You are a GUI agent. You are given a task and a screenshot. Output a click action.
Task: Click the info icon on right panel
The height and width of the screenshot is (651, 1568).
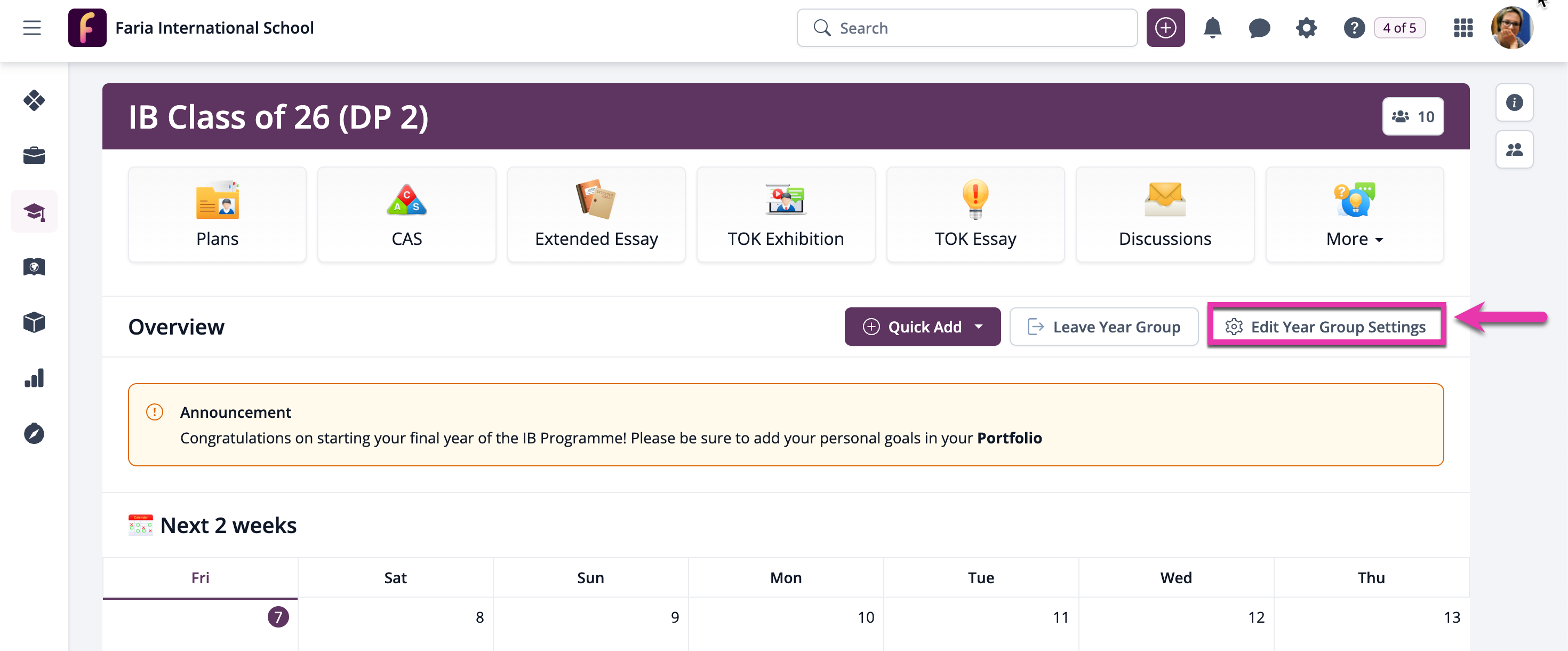pos(1514,102)
